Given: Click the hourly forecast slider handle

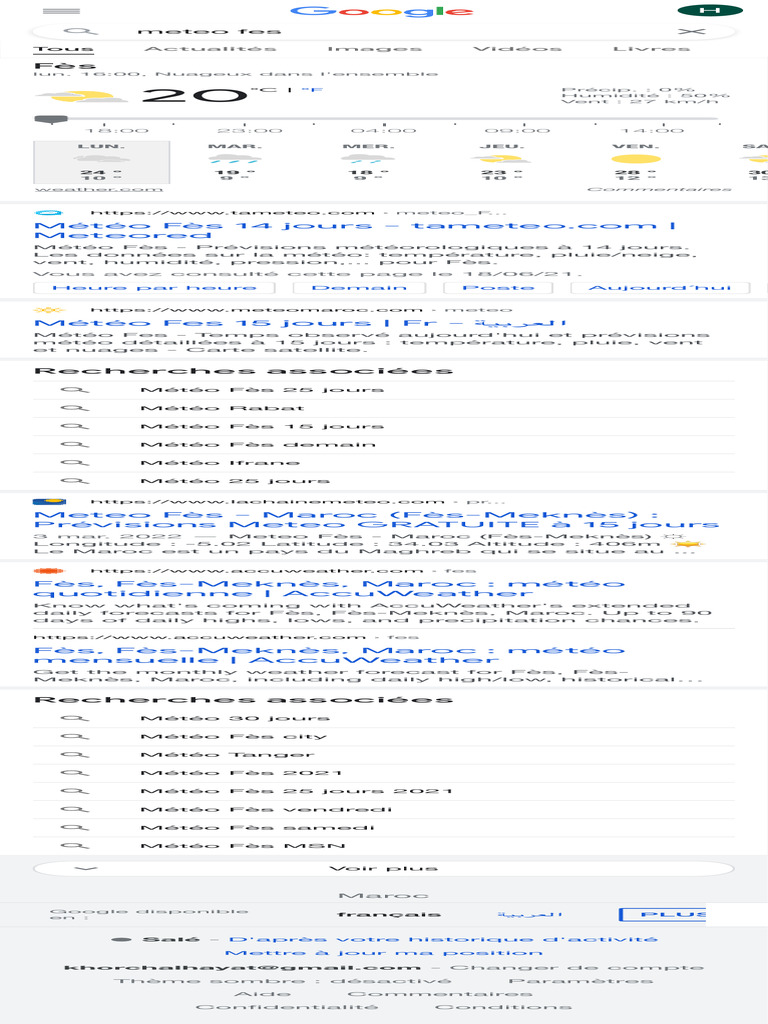Looking at the screenshot, I should (50, 120).
